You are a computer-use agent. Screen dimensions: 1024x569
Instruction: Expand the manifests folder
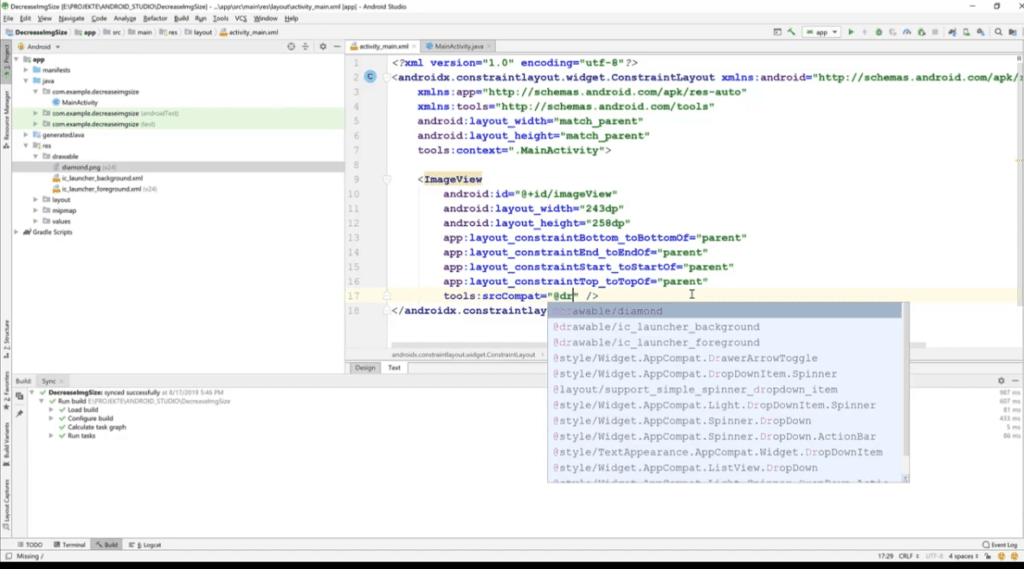pos(26,70)
